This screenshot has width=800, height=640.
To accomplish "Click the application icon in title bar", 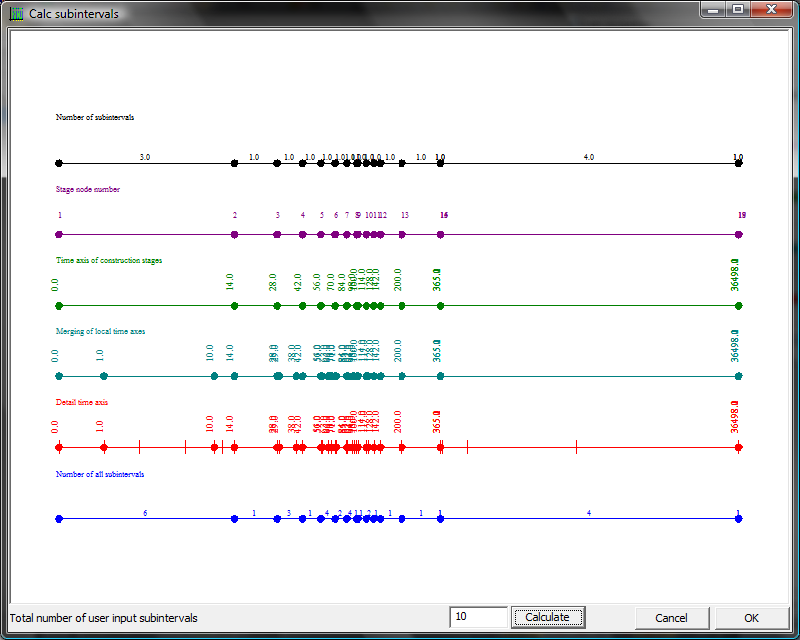I will pos(16,14).
